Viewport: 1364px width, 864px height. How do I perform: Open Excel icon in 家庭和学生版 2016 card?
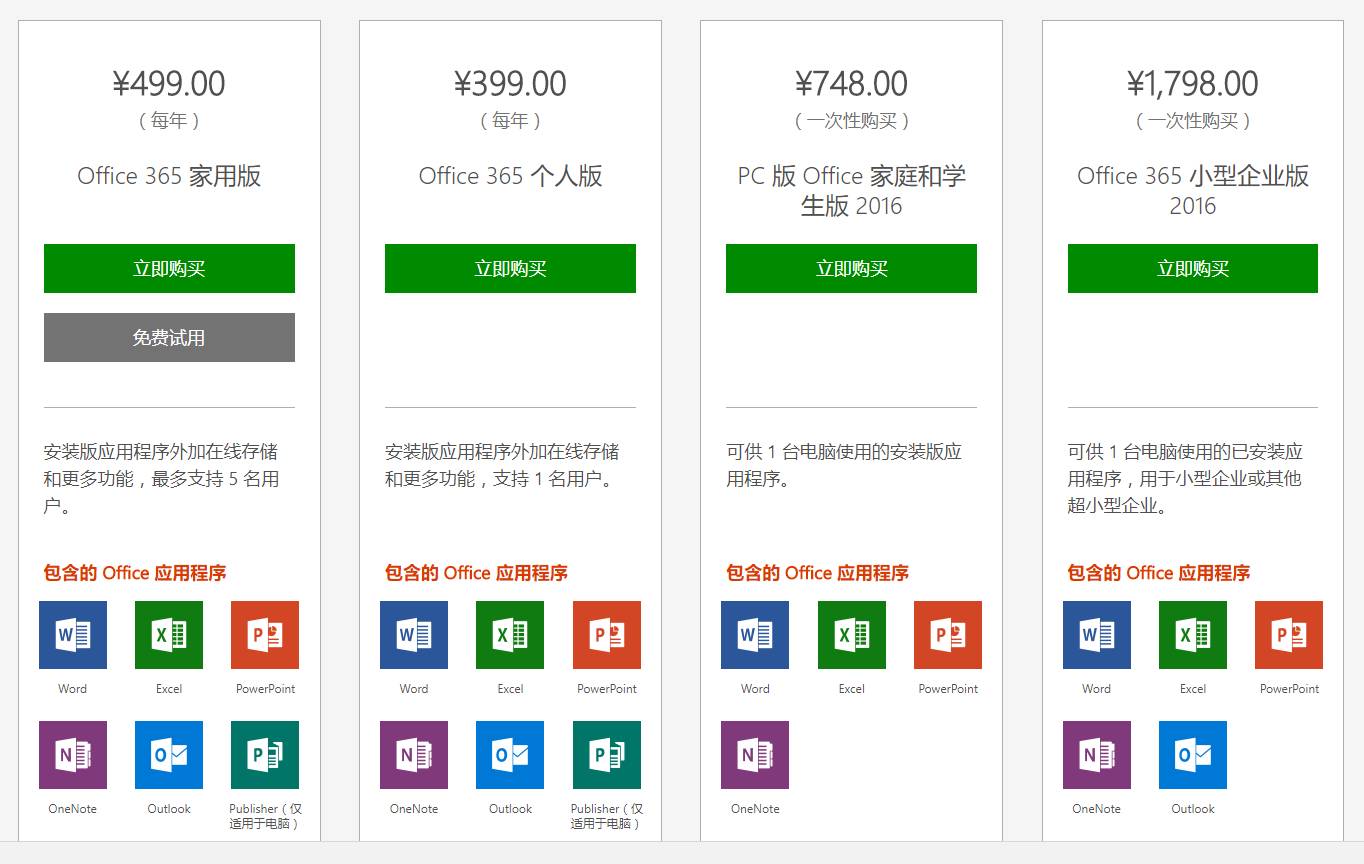(852, 635)
